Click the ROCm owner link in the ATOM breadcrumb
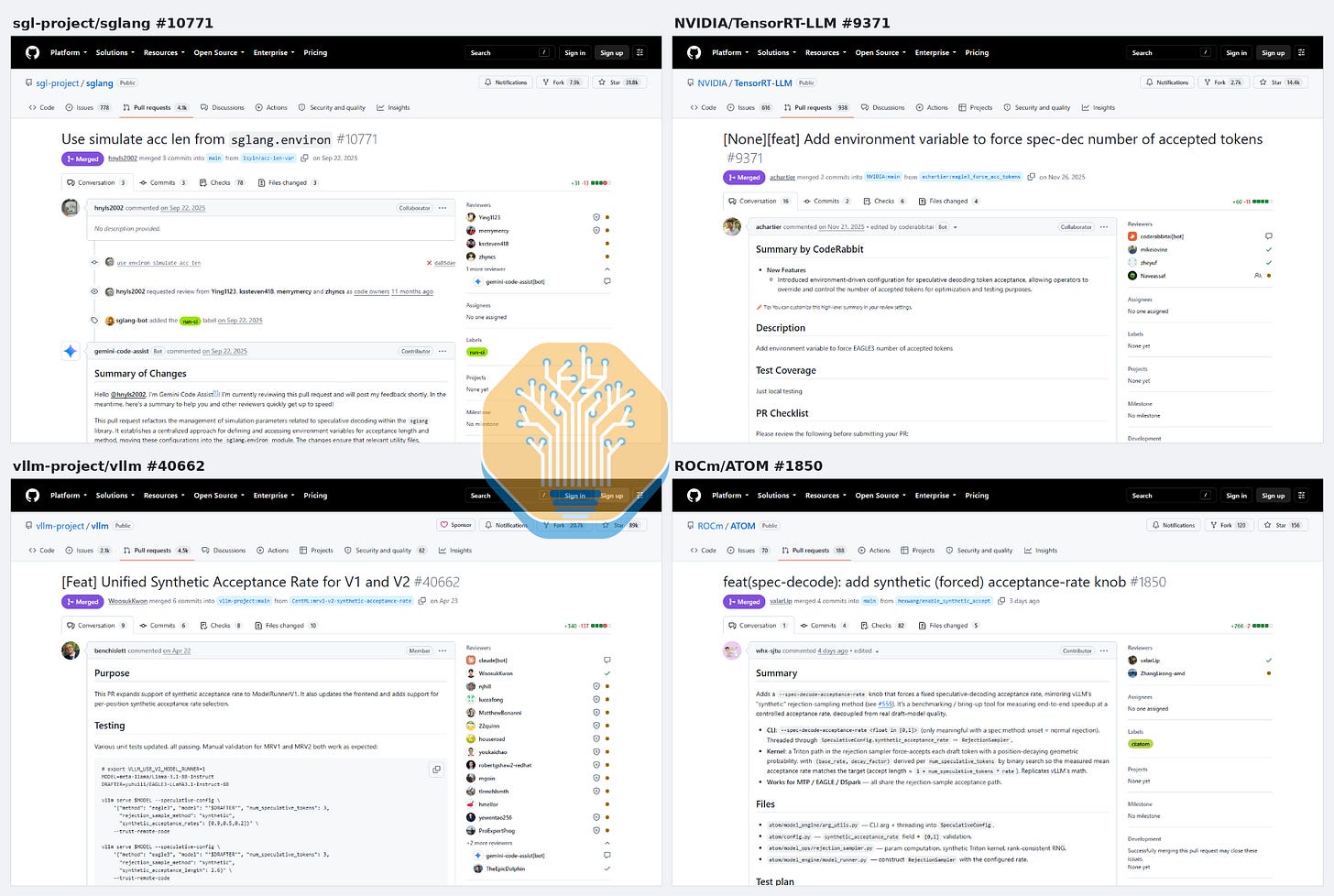Screen dimensions: 1334x896 pyautogui.click(x=710, y=526)
